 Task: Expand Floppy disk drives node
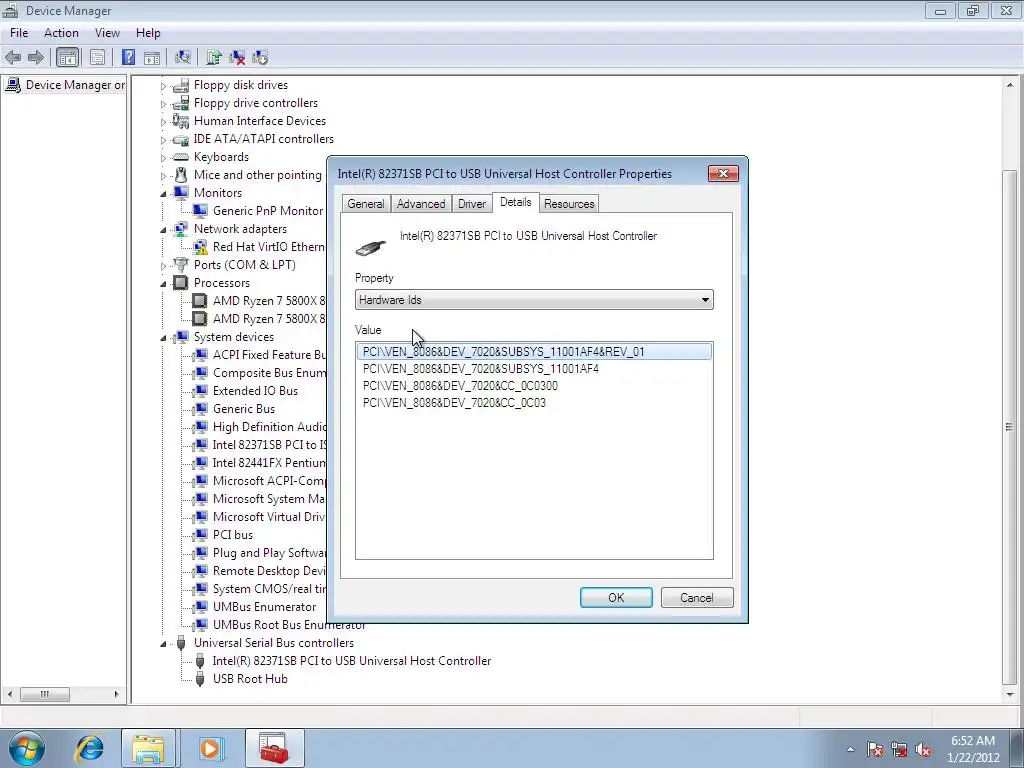(163, 86)
